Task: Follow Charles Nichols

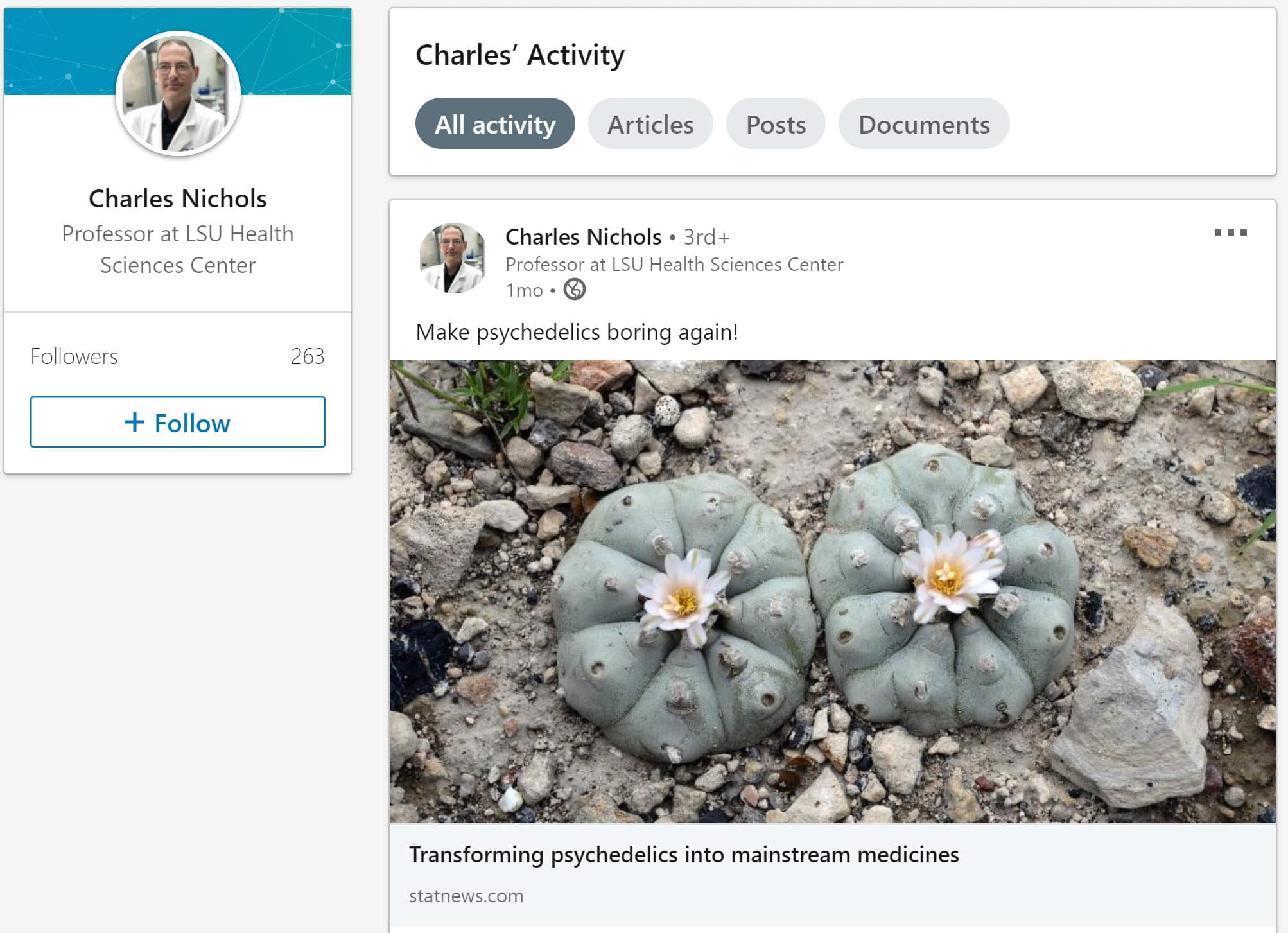Action: click(178, 422)
